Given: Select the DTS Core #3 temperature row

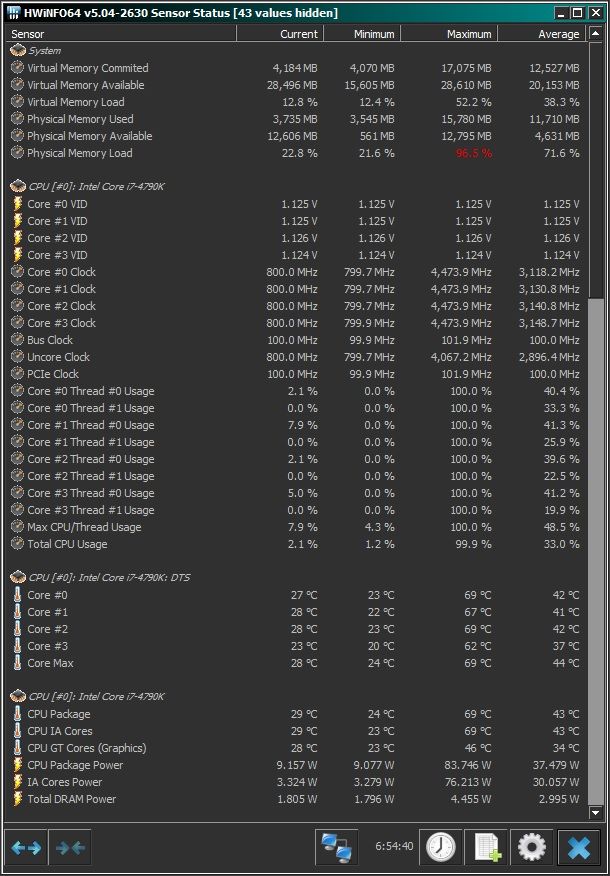Looking at the screenshot, I should coord(296,646).
